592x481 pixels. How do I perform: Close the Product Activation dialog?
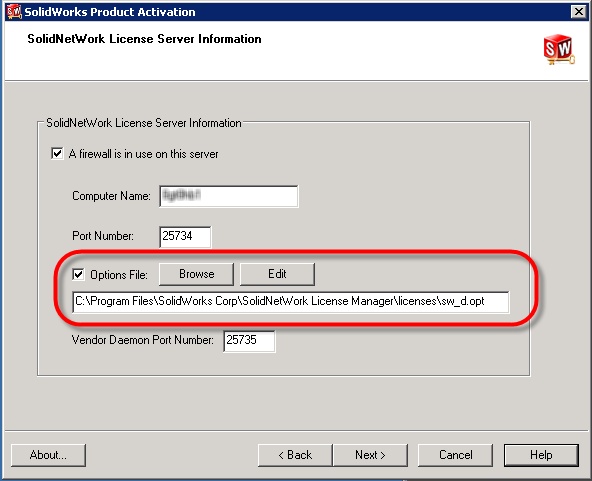click(x=579, y=12)
